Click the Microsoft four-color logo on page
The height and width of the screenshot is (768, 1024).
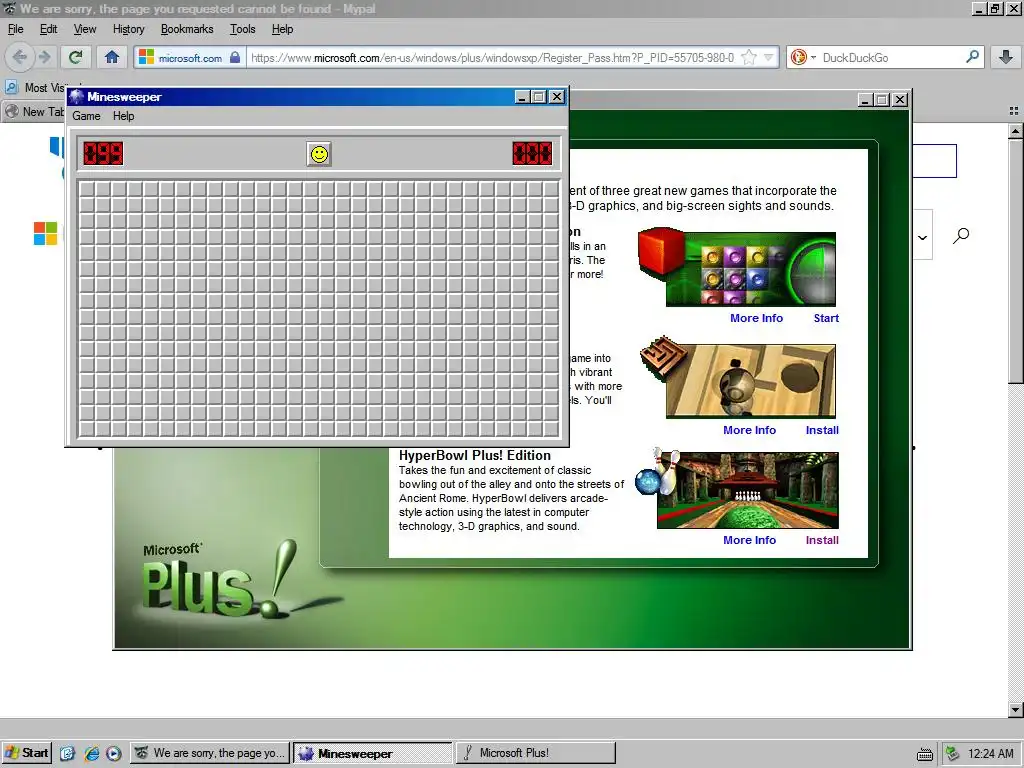coord(45,233)
